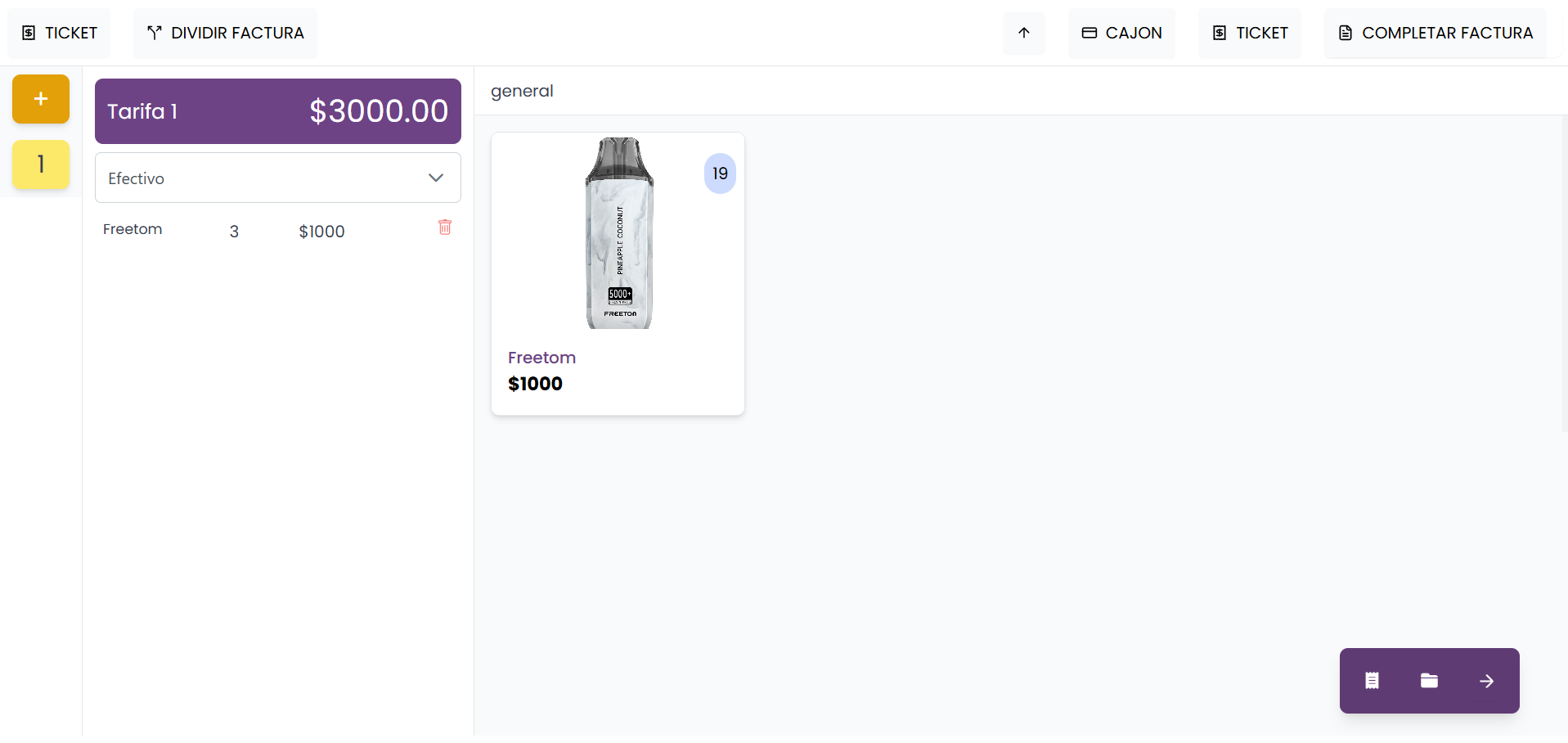Open DIVIDIR FACTURA to split invoice
1568x743 pixels.
click(225, 33)
